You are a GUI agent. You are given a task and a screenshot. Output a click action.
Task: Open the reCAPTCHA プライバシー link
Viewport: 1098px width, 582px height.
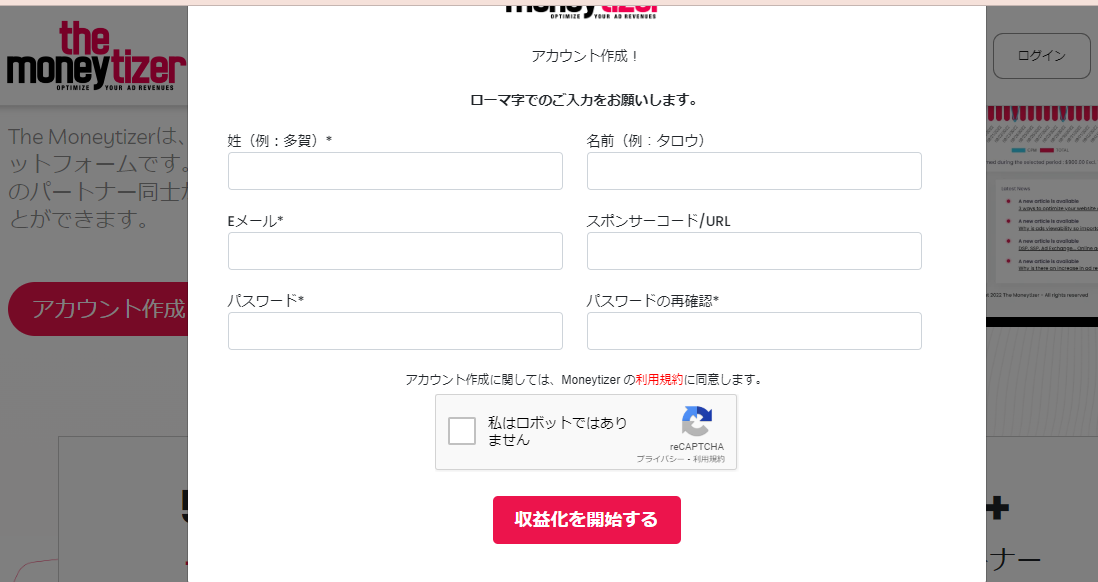pyautogui.click(x=660, y=459)
